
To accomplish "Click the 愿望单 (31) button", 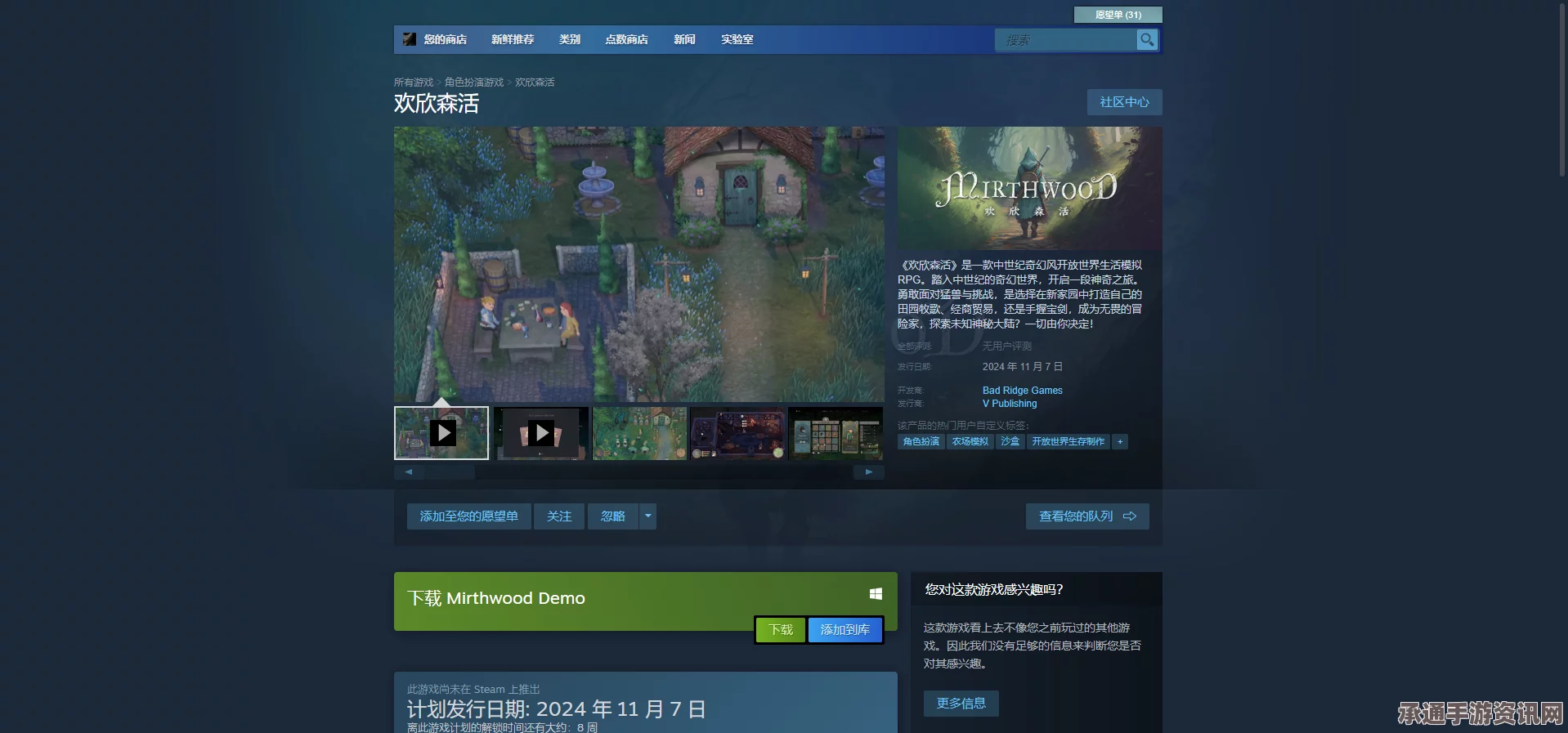I will (1118, 15).
